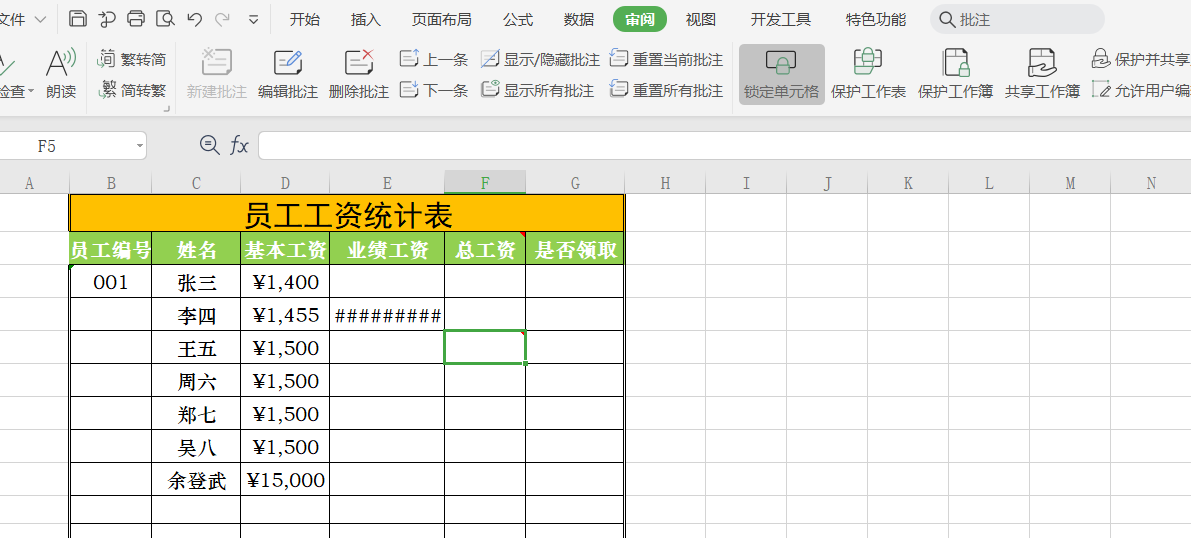
Task: Click inside the formula bar input
Action: pyautogui.click(x=725, y=145)
